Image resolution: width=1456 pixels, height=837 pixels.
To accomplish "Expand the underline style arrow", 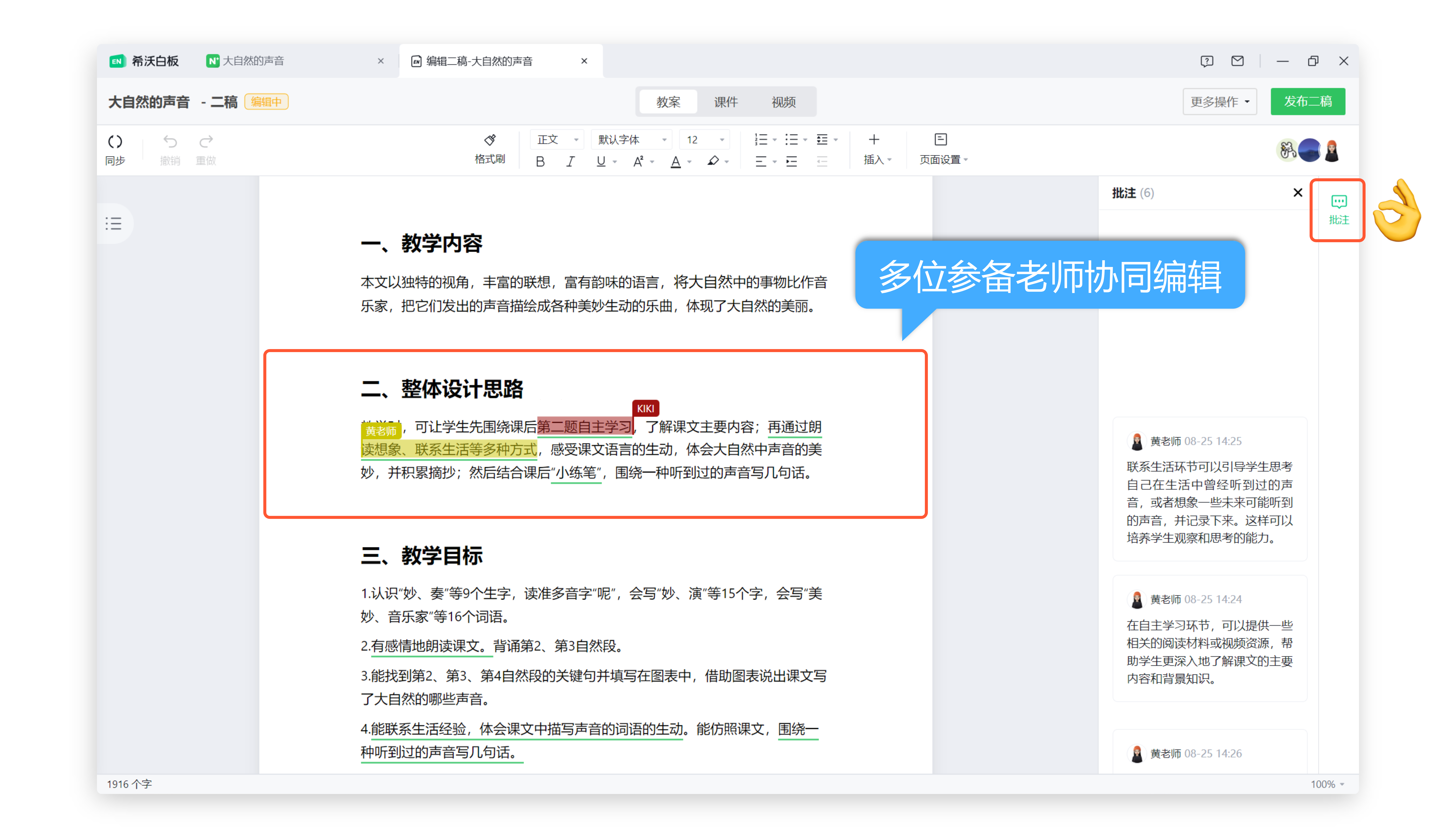I will (x=615, y=162).
